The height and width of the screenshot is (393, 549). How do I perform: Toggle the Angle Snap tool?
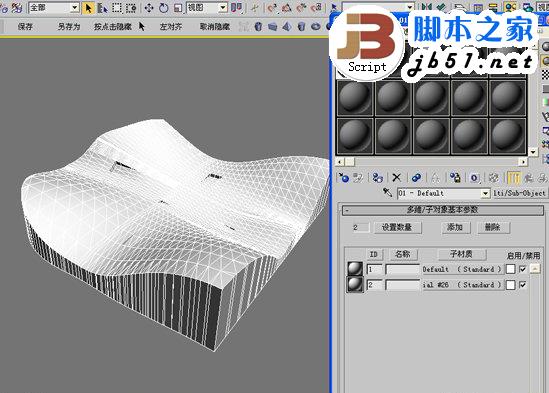286,8
